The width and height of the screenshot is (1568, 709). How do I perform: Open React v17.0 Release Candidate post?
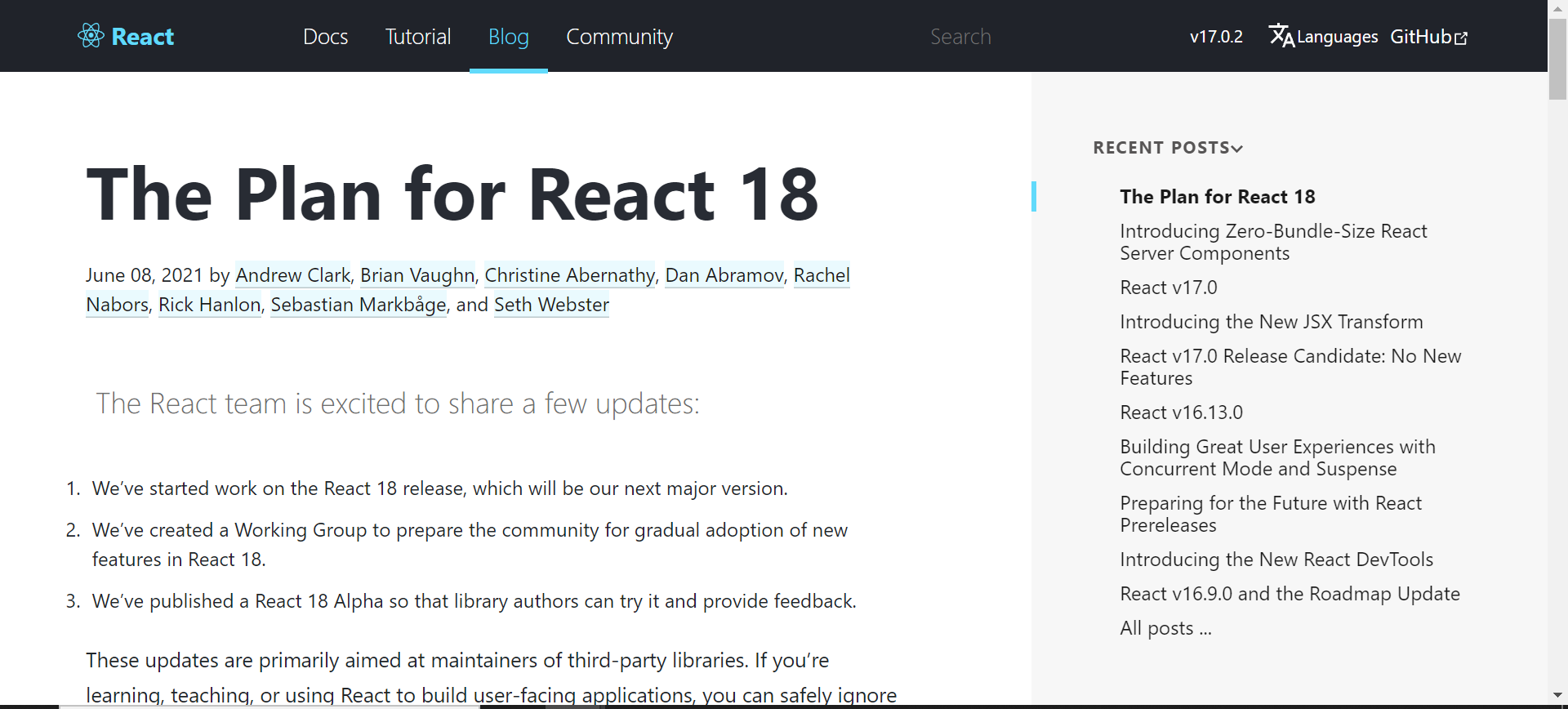click(1290, 367)
